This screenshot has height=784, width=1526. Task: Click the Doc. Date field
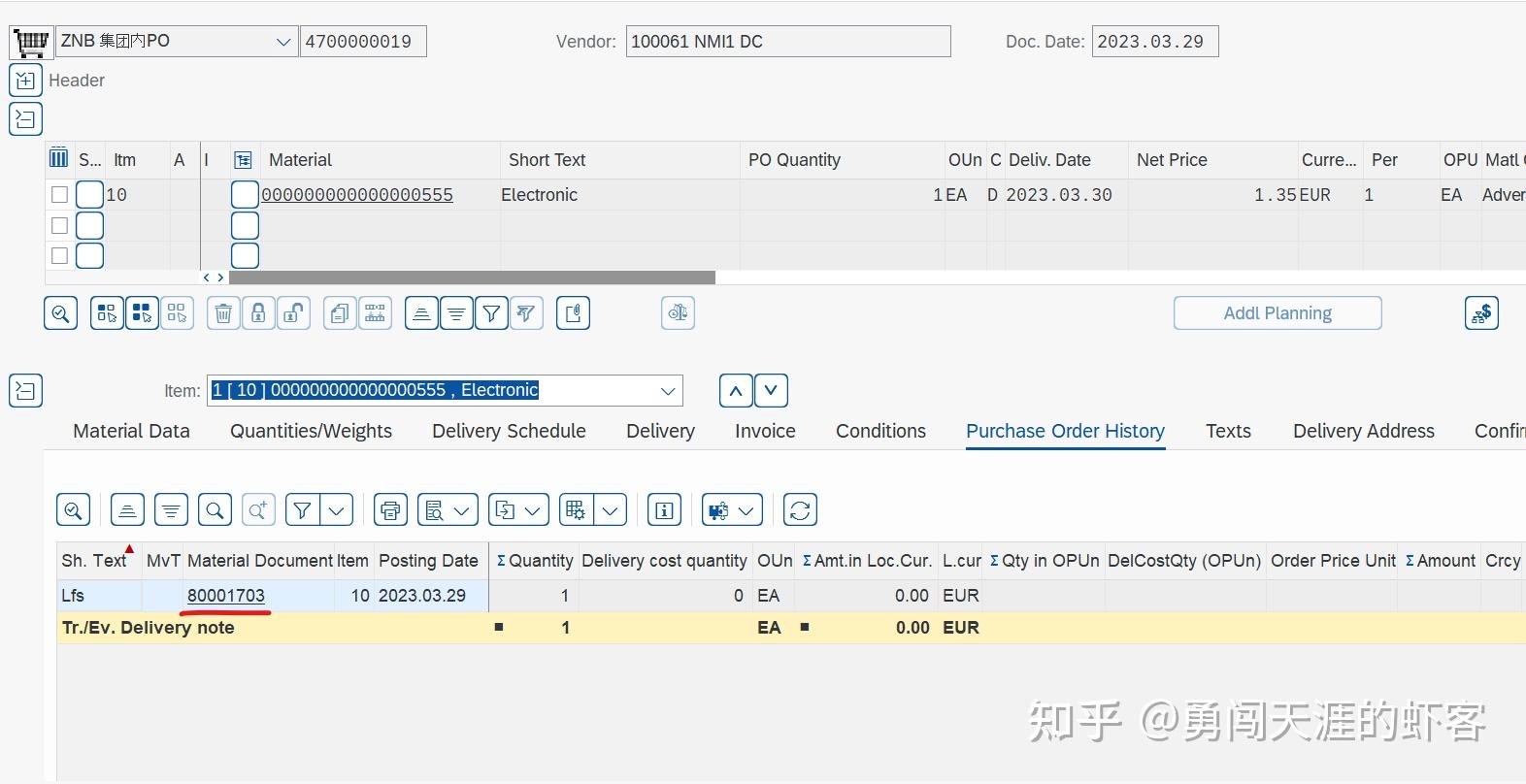coord(1155,42)
